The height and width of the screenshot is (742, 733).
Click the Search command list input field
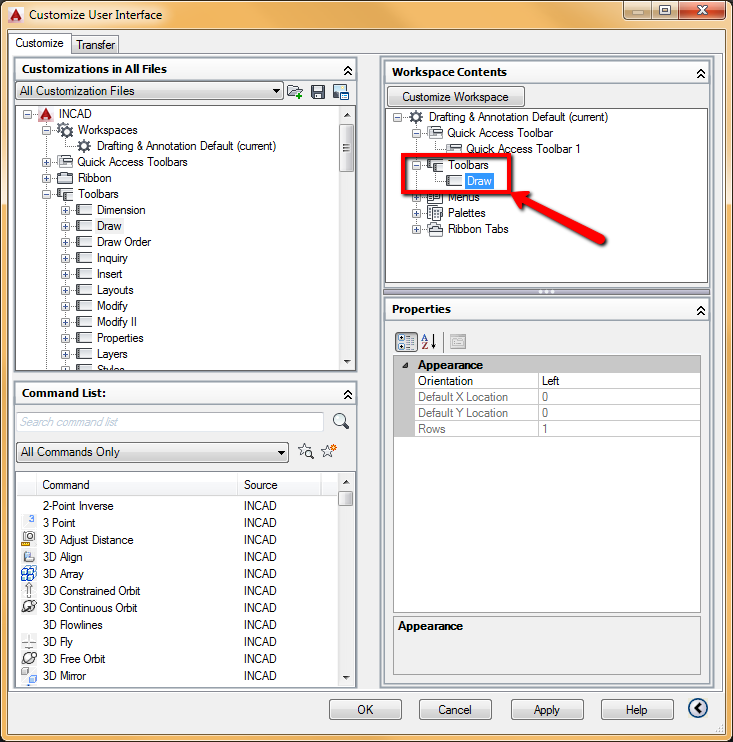pos(170,422)
